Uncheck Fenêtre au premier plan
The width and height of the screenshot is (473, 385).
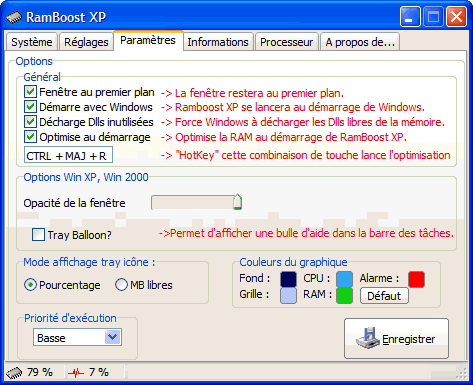tap(30, 92)
